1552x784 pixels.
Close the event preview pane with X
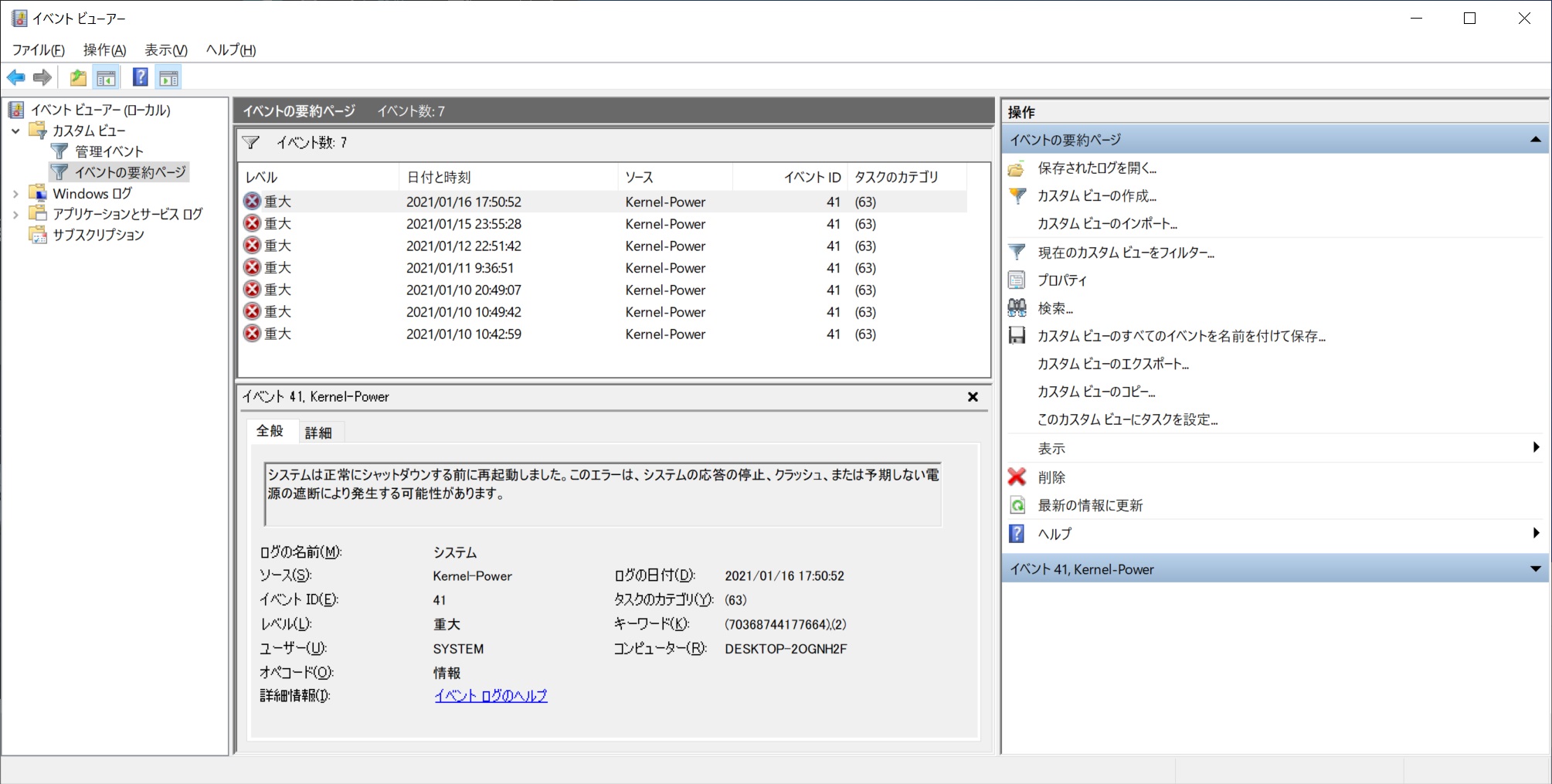click(973, 397)
